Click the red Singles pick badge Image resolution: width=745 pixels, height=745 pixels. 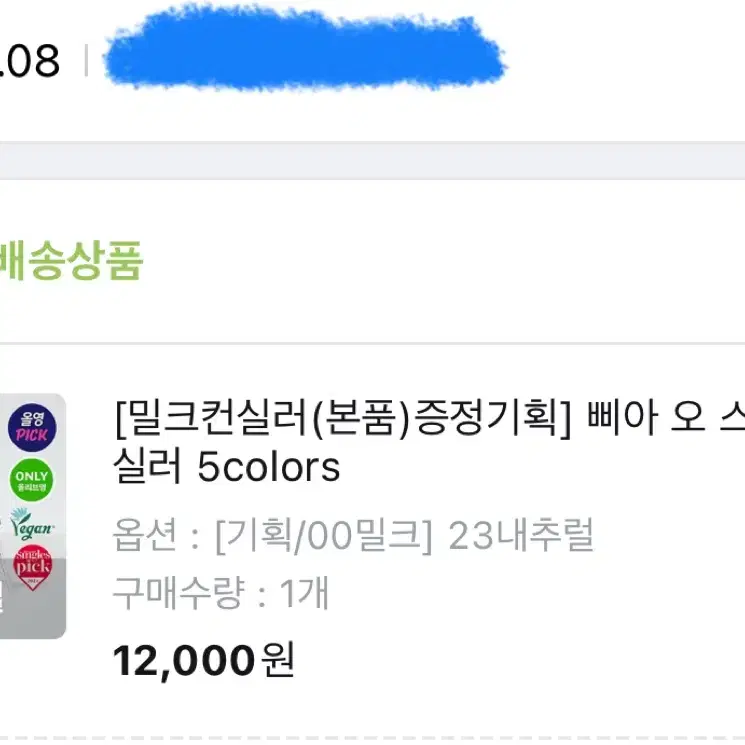coord(31,566)
